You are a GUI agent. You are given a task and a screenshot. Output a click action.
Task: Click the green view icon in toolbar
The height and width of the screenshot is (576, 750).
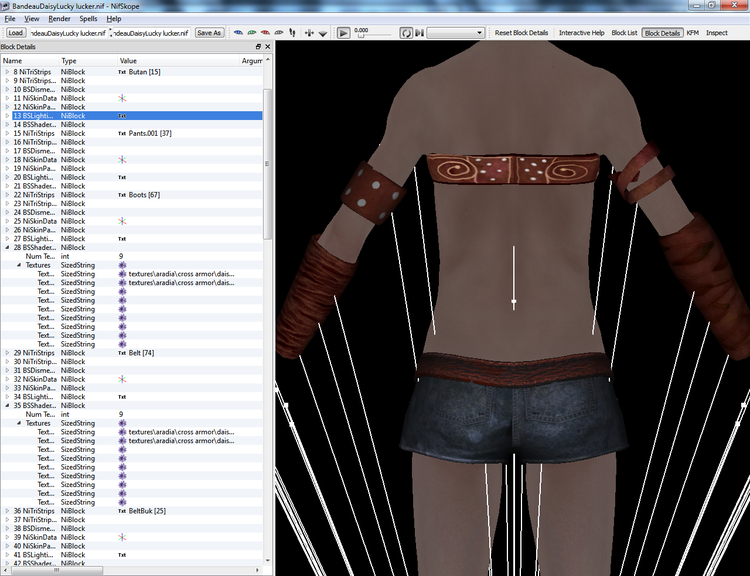[x=252, y=33]
